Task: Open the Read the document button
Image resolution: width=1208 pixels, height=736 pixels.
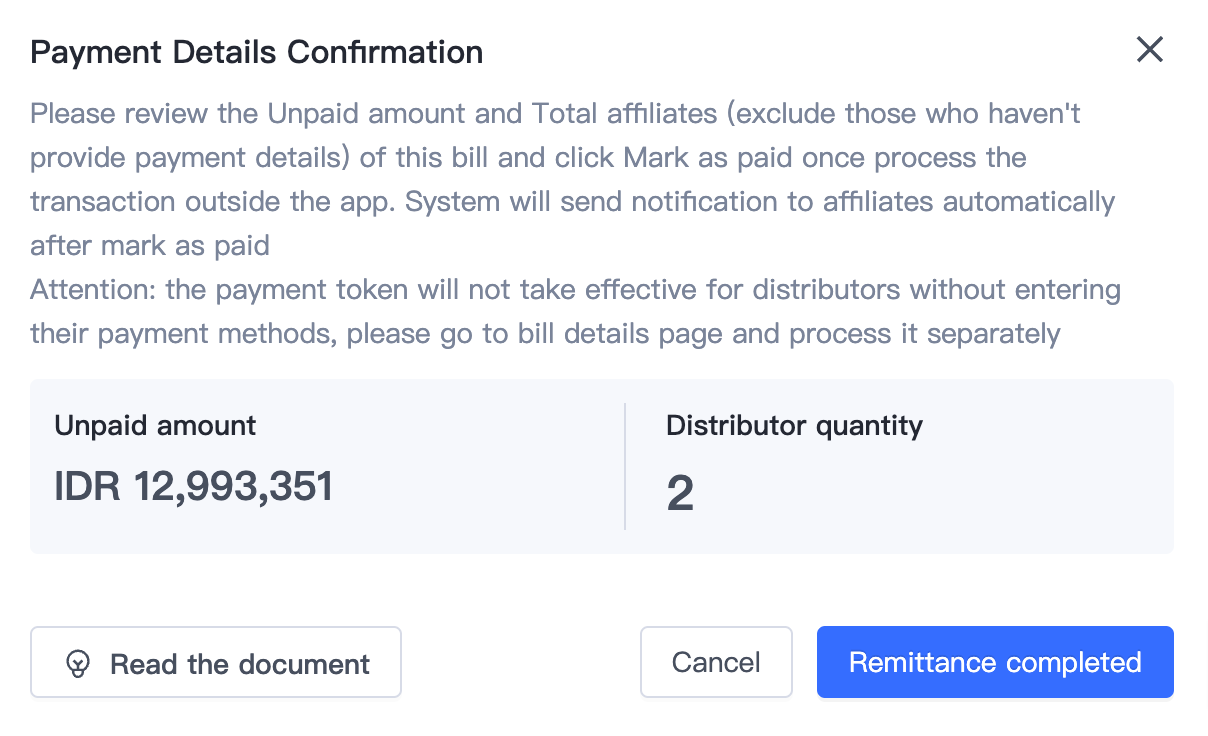Action: (216, 662)
